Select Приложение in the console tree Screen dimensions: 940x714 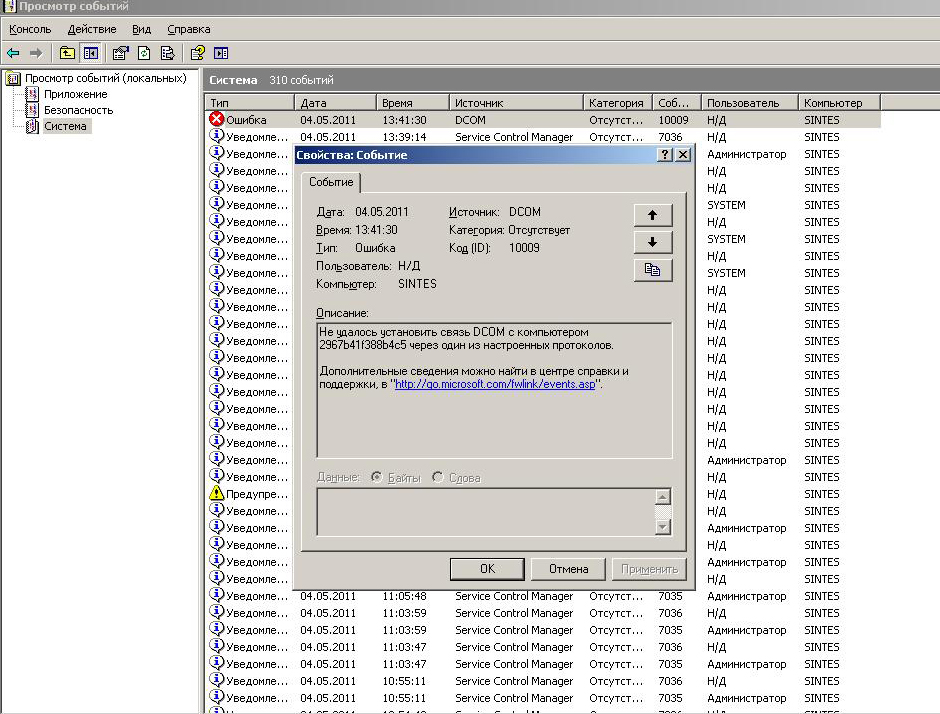(x=76, y=94)
